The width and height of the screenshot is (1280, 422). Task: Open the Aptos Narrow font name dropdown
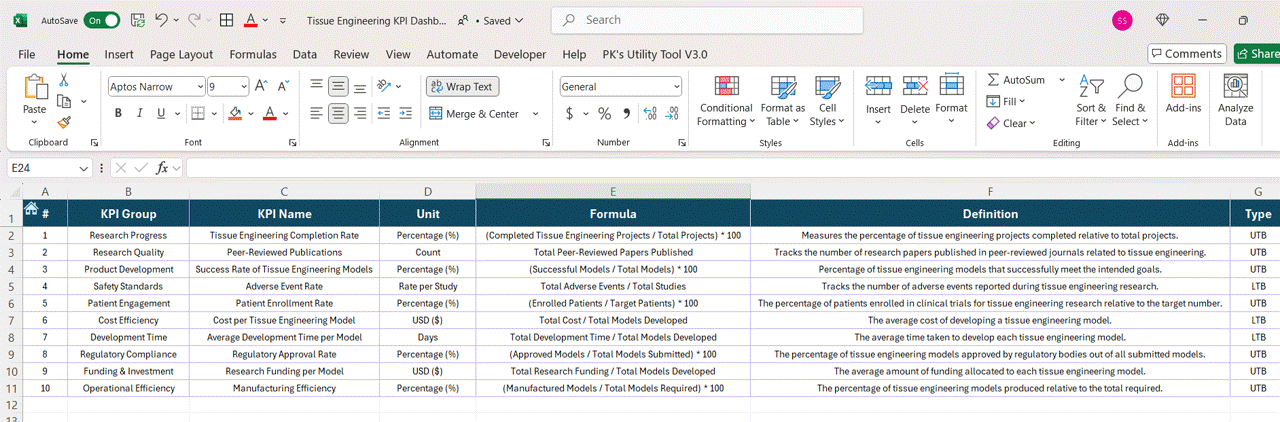click(x=198, y=87)
